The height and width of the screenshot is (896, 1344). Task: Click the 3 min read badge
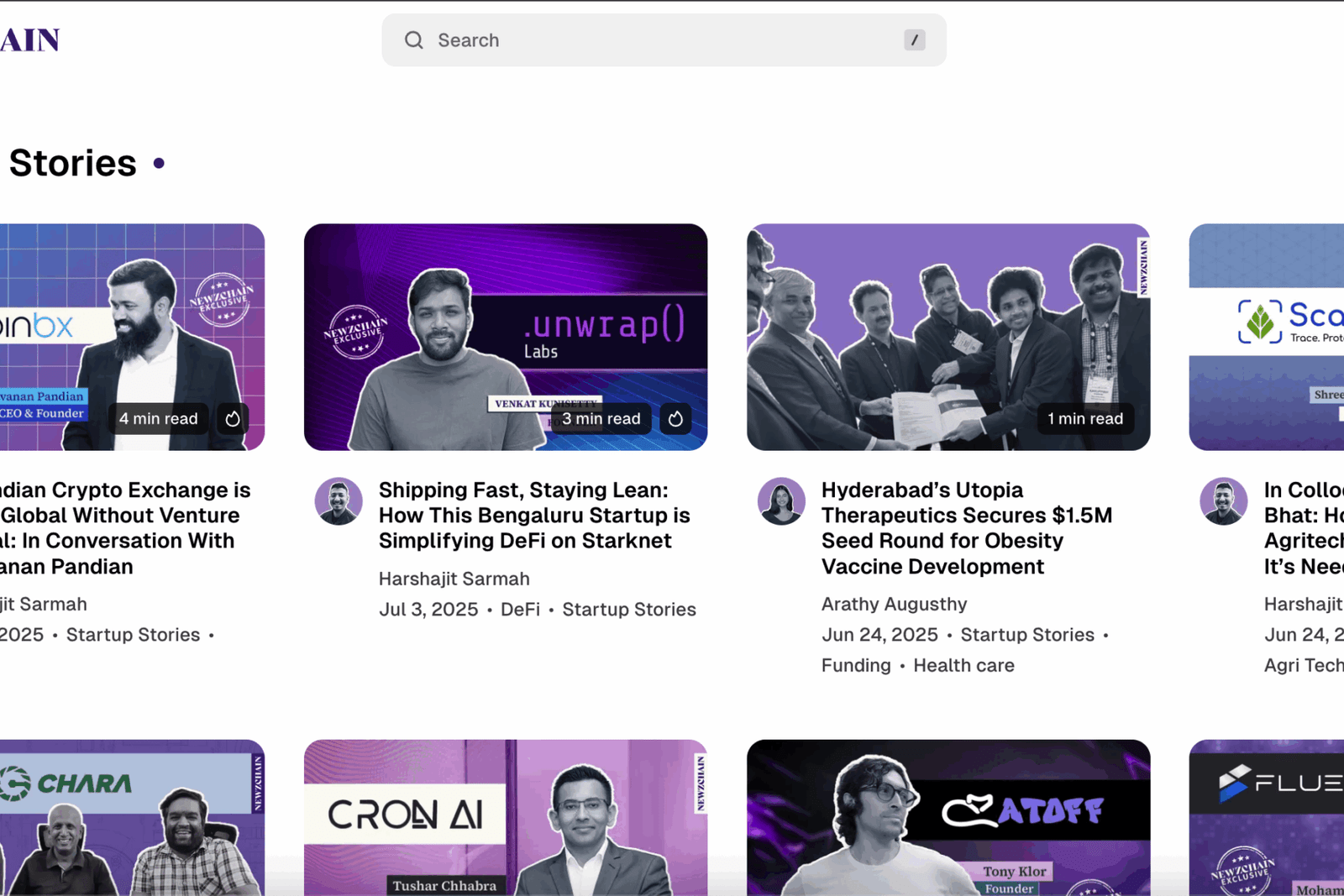point(601,418)
